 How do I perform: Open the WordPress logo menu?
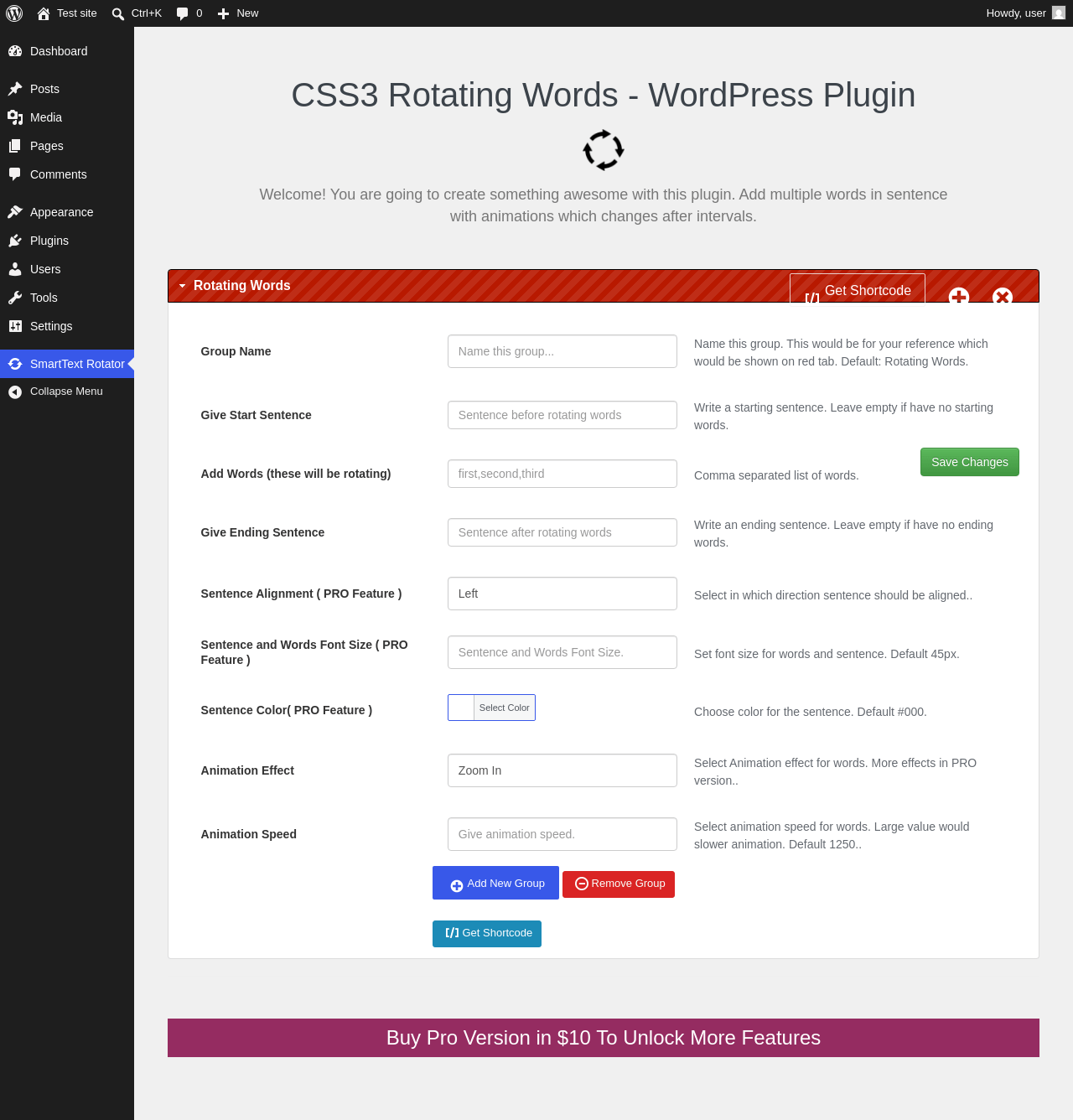click(x=14, y=13)
